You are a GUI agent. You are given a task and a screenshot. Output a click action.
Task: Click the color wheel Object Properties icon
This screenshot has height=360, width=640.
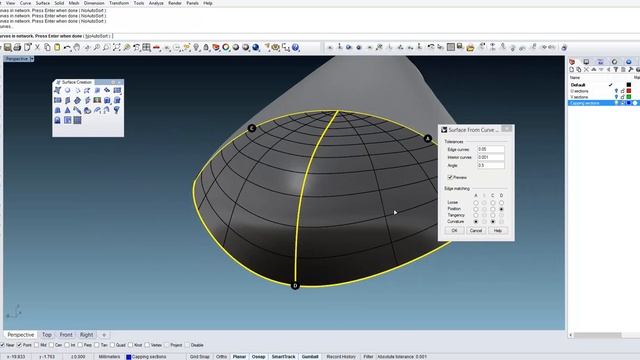(x=226, y=47)
